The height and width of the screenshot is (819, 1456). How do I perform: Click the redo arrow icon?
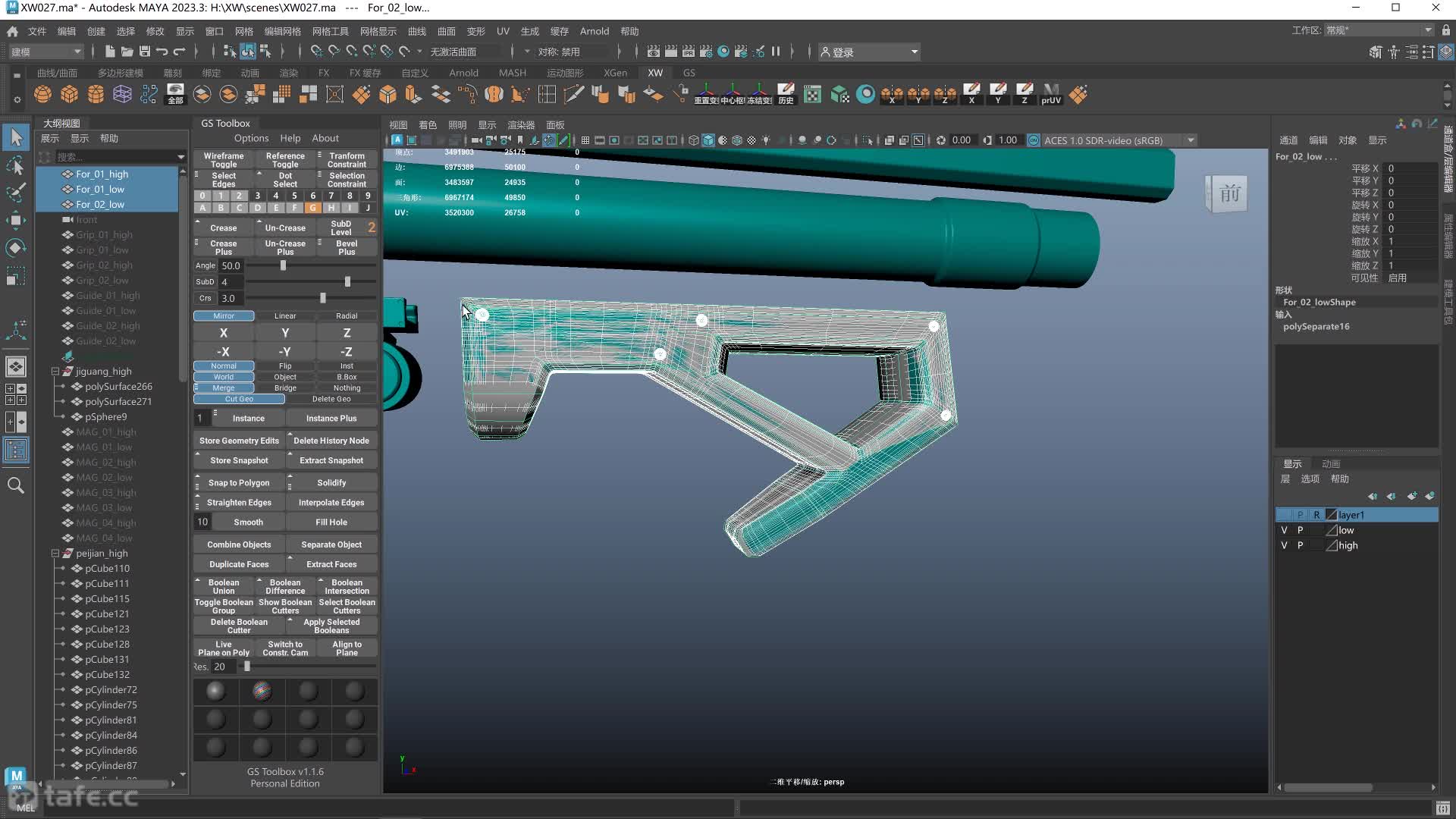180,52
